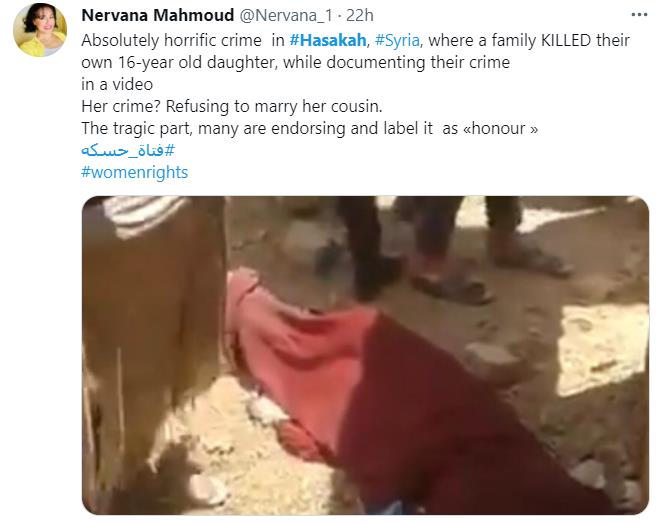
Task: Open the tweet's 22h timestamp
Action: (x=360, y=15)
